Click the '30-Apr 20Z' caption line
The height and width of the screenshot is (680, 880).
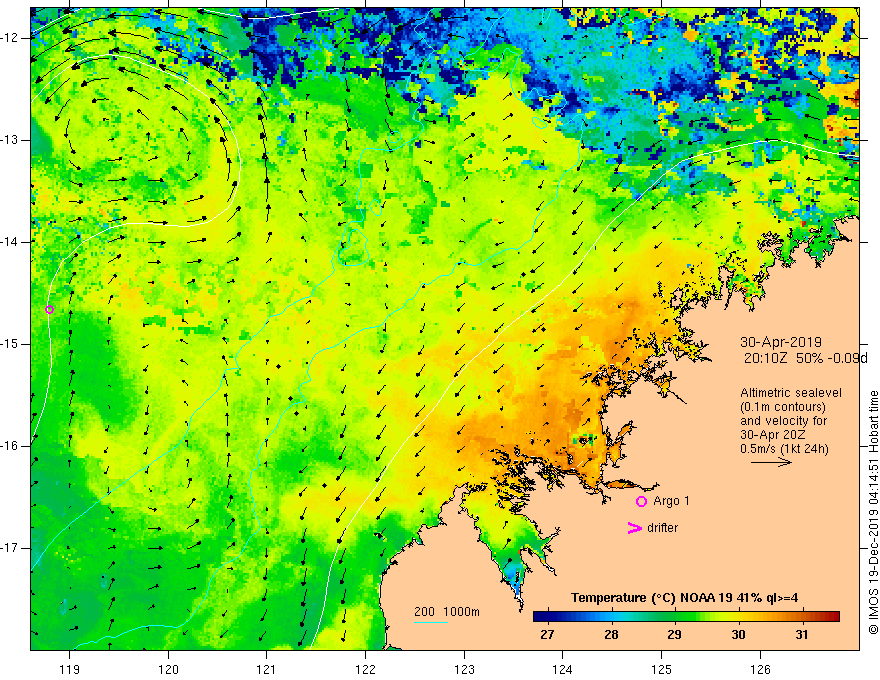tap(773, 435)
